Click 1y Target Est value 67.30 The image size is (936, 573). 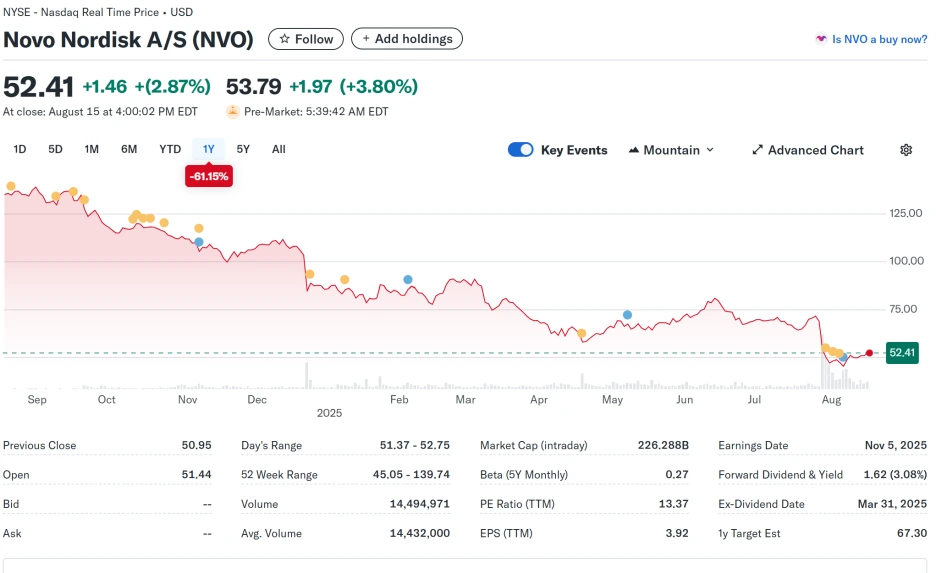pos(912,533)
